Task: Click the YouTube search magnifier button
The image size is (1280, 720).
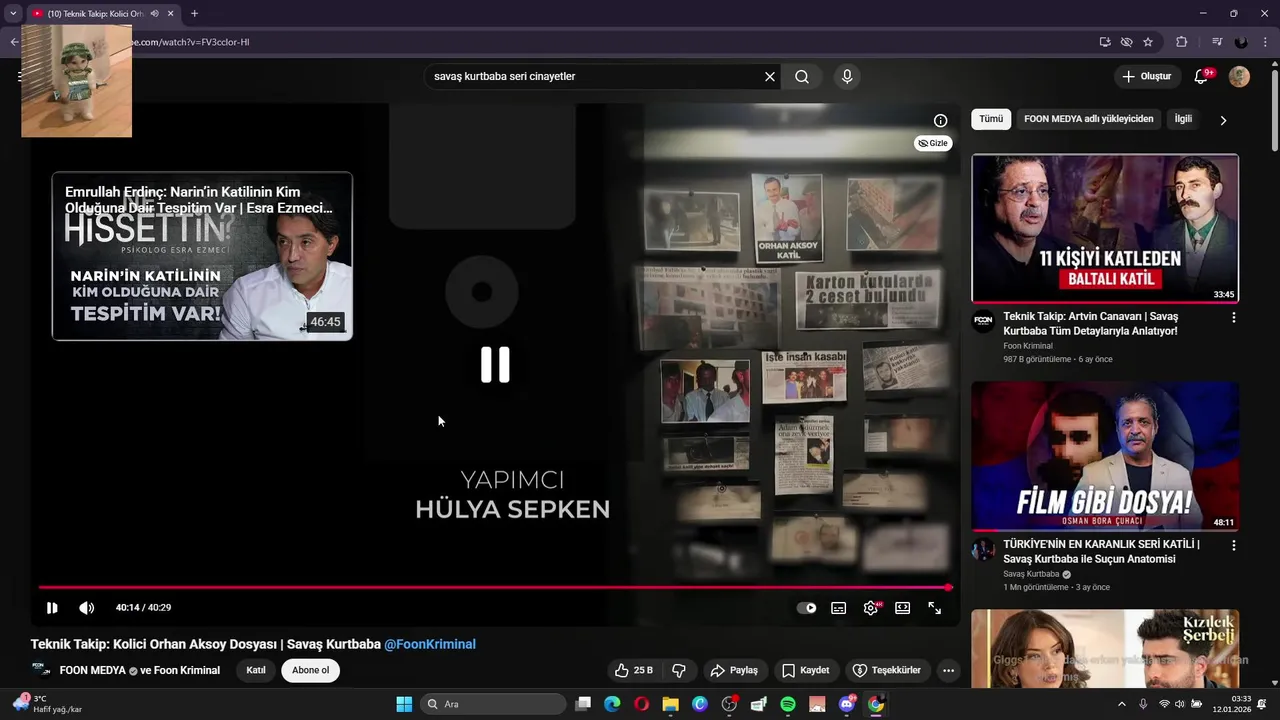Action: [x=802, y=76]
